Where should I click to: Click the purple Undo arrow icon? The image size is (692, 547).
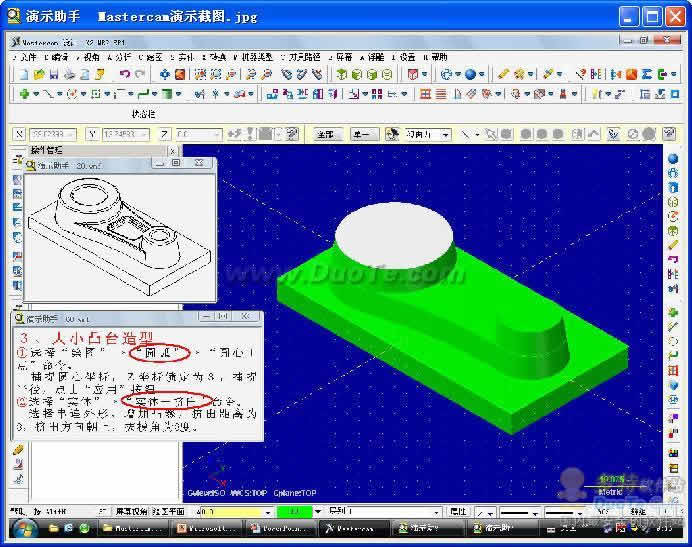[x=125, y=74]
